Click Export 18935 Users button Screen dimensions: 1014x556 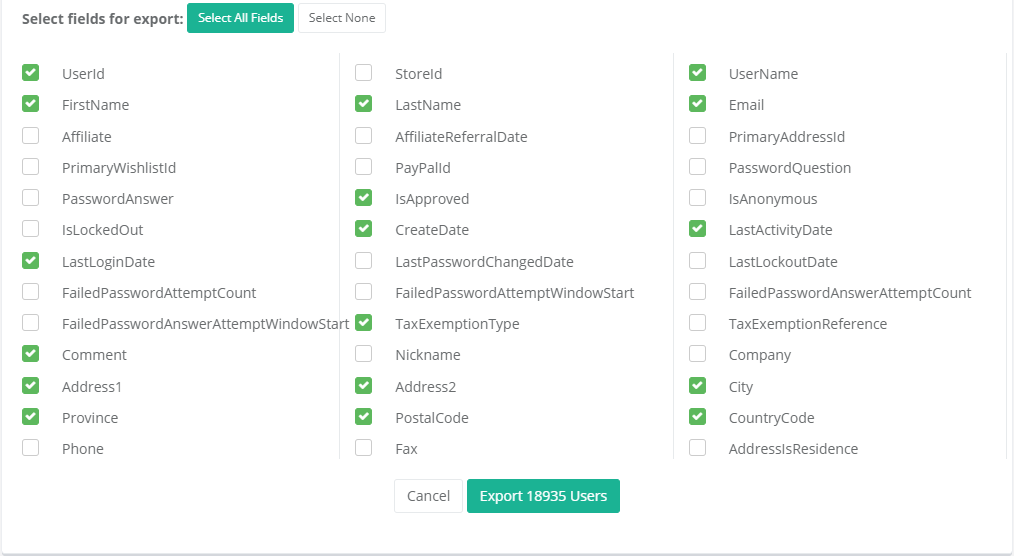543,496
